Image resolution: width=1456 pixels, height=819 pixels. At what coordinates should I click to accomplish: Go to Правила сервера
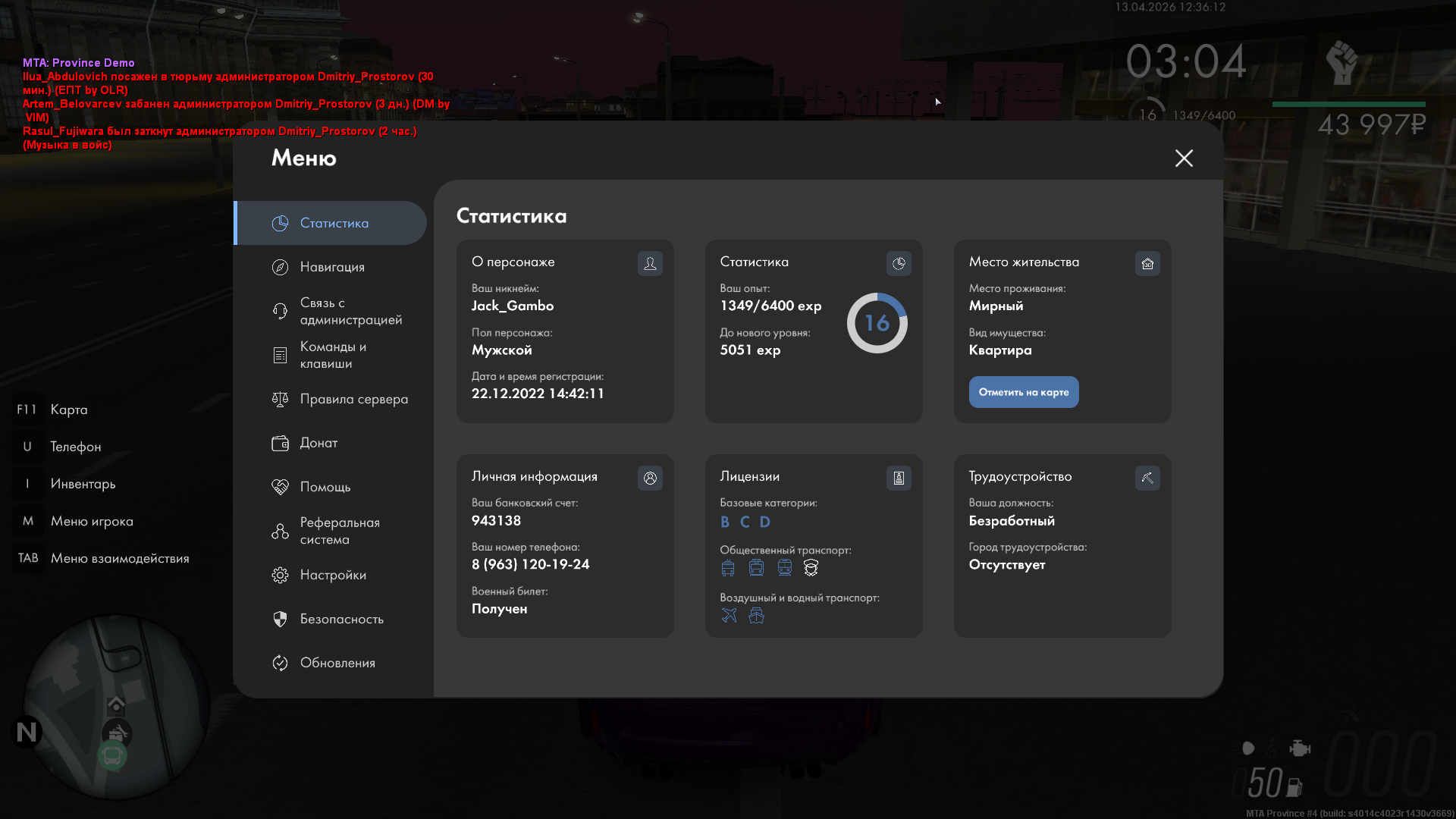[353, 399]
